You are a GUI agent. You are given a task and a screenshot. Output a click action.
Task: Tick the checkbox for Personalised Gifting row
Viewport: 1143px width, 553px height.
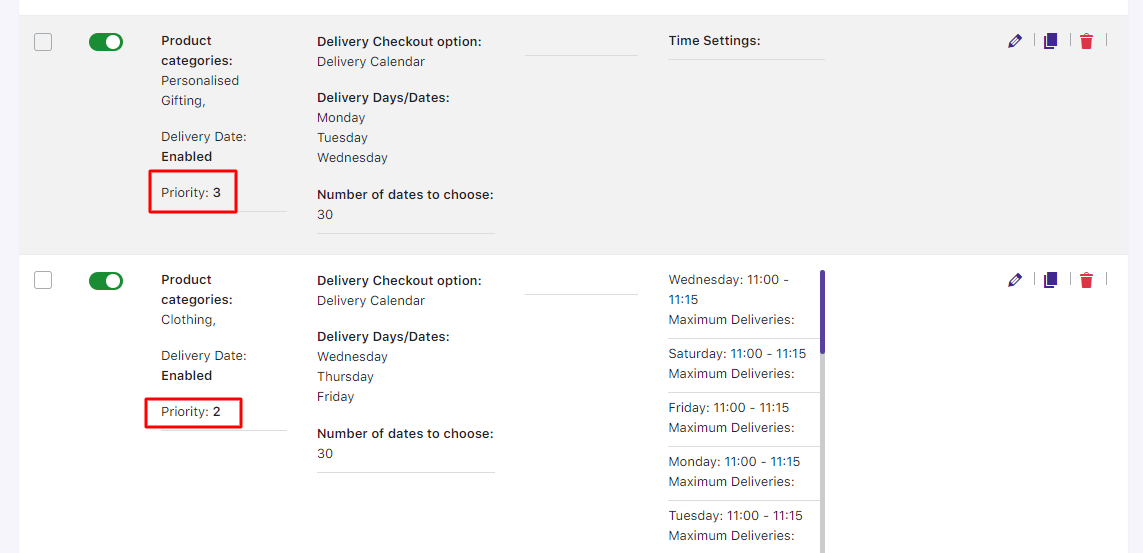[43, 42]
